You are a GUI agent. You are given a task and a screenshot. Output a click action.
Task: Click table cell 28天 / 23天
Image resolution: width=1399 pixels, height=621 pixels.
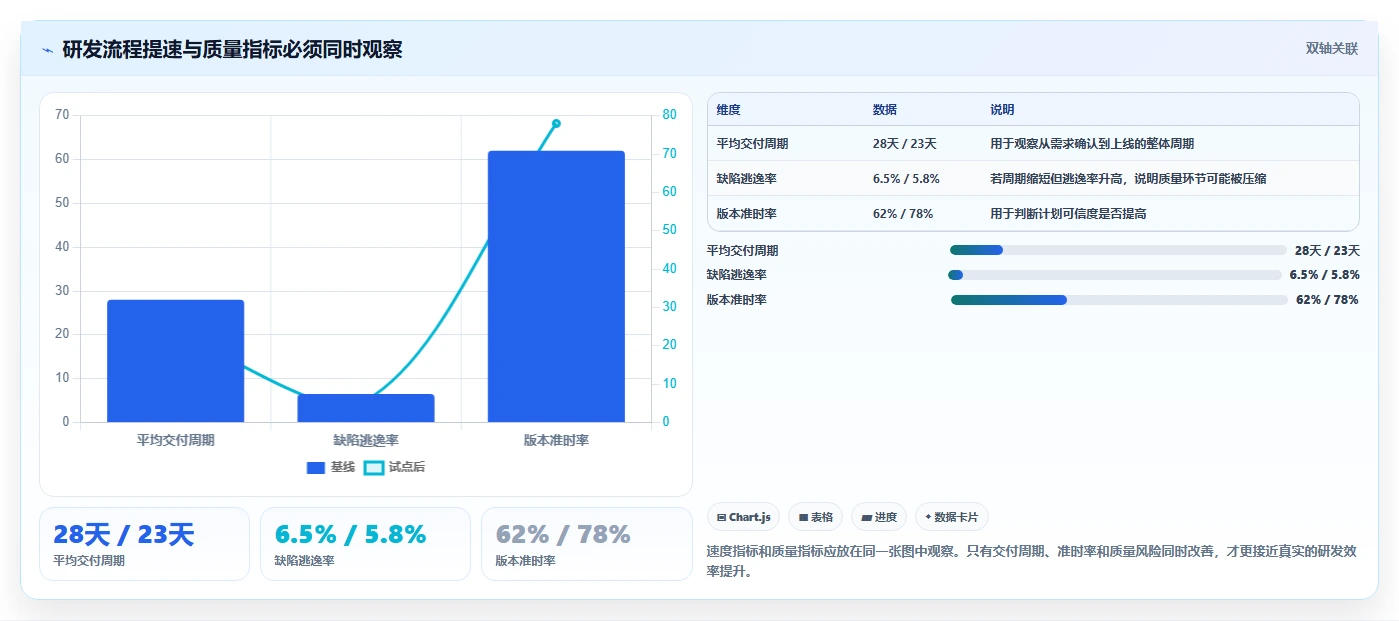(x=904, y=144)
